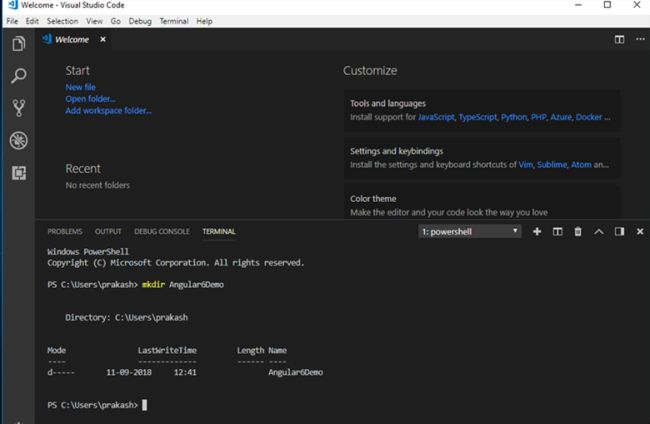Move the panel to the right side
Screen dimensions: 650x424
pos(619,231)
